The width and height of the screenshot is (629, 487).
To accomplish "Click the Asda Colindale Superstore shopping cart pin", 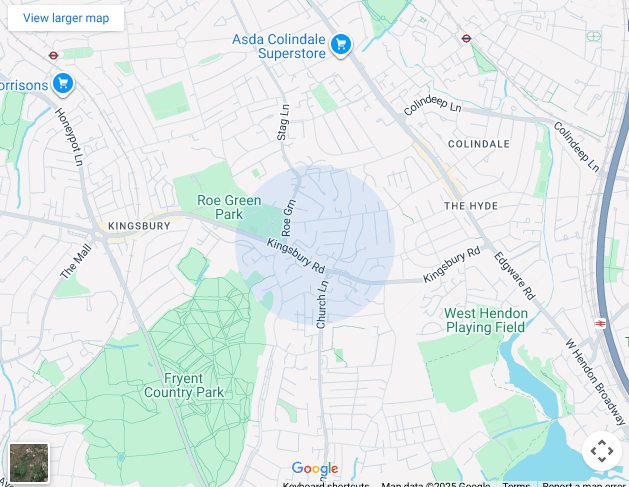I will (x=341, y=45).
